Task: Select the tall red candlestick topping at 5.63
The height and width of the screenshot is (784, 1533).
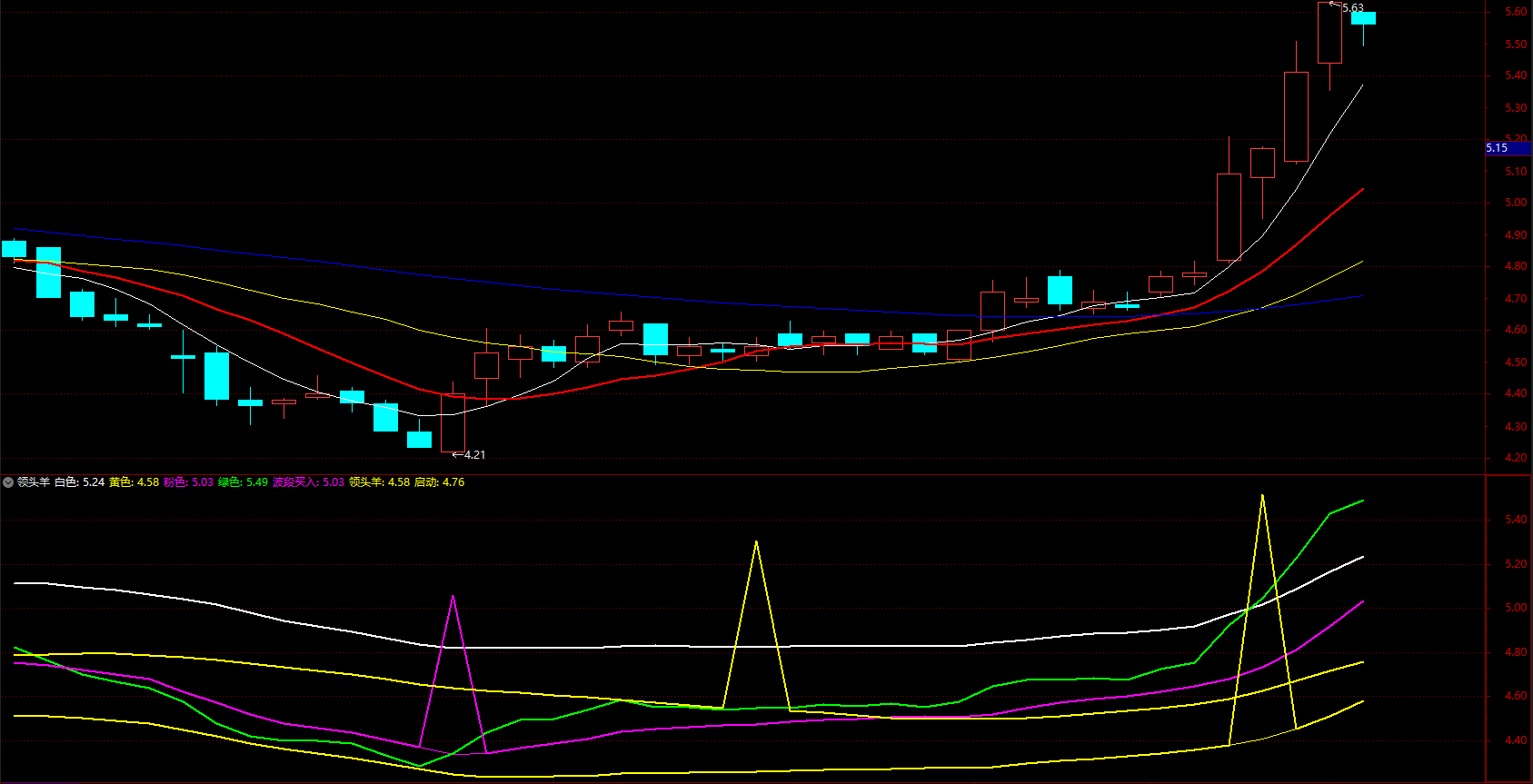Action: click(x=1329, y=33)
